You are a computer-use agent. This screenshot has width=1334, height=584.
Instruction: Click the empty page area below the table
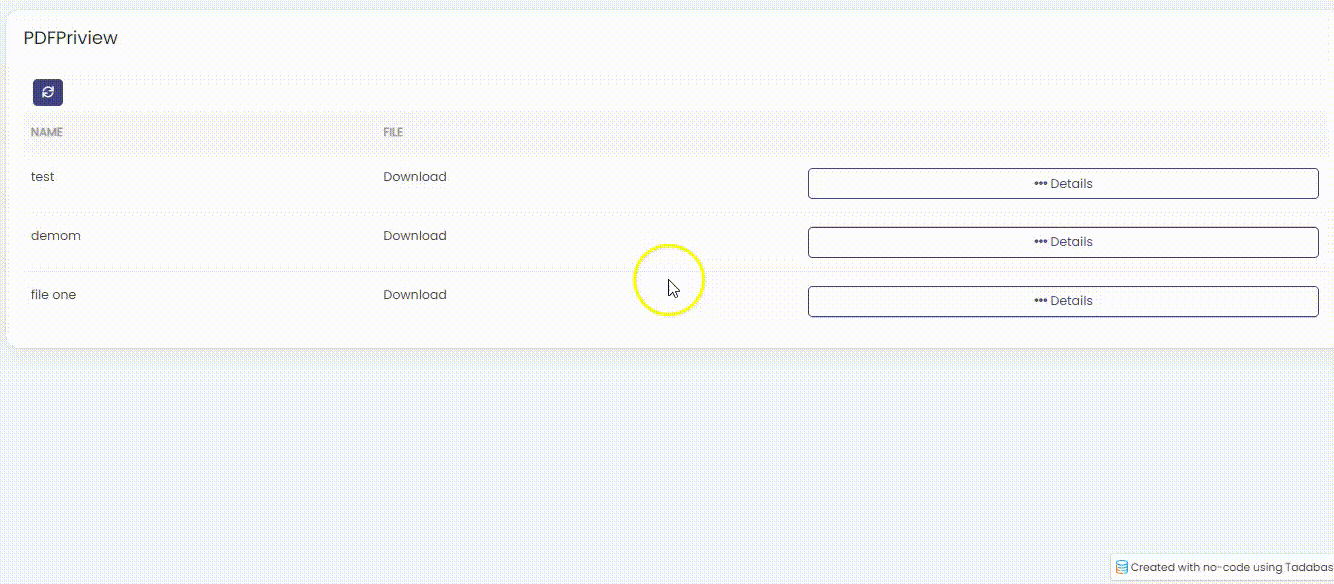[600, 450]
